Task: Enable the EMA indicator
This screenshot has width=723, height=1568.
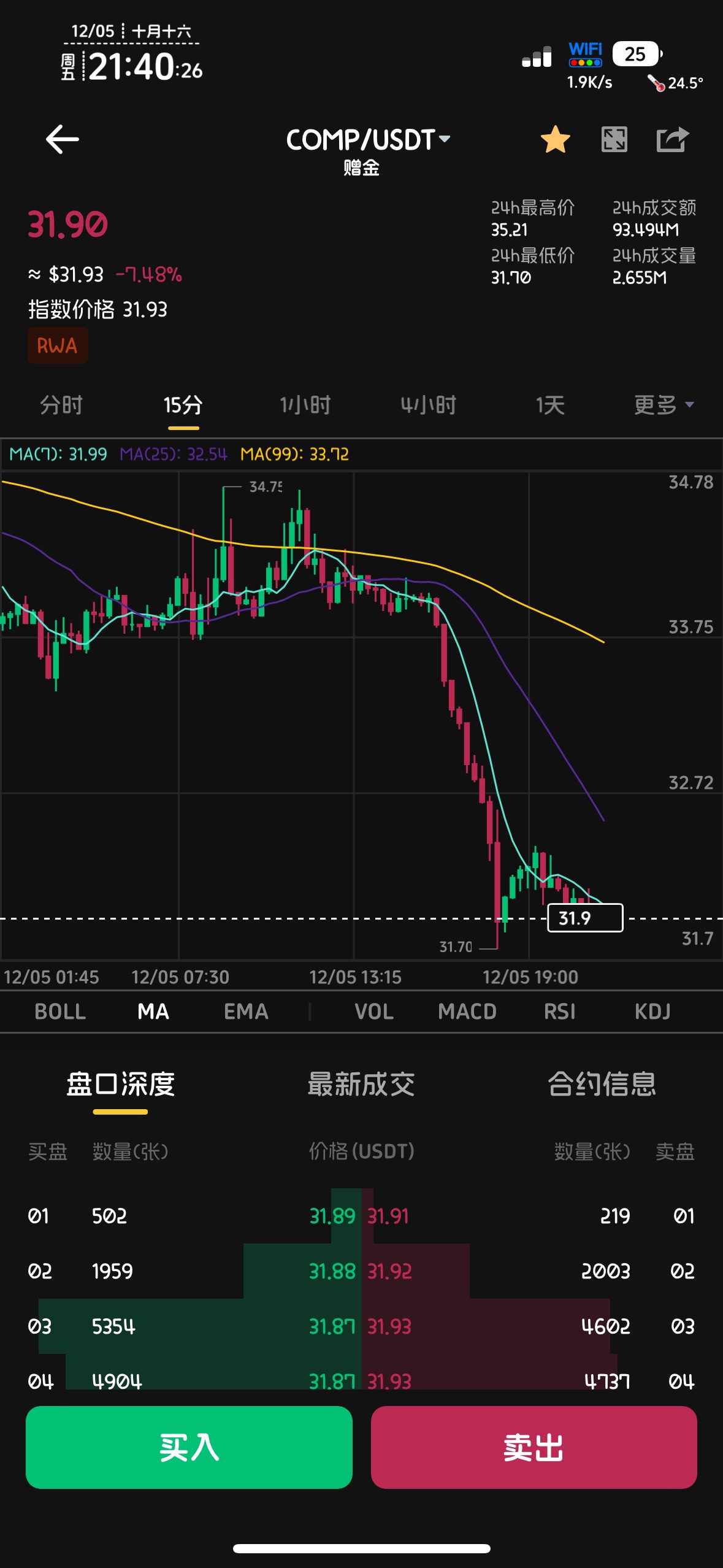Action: 246,1012
